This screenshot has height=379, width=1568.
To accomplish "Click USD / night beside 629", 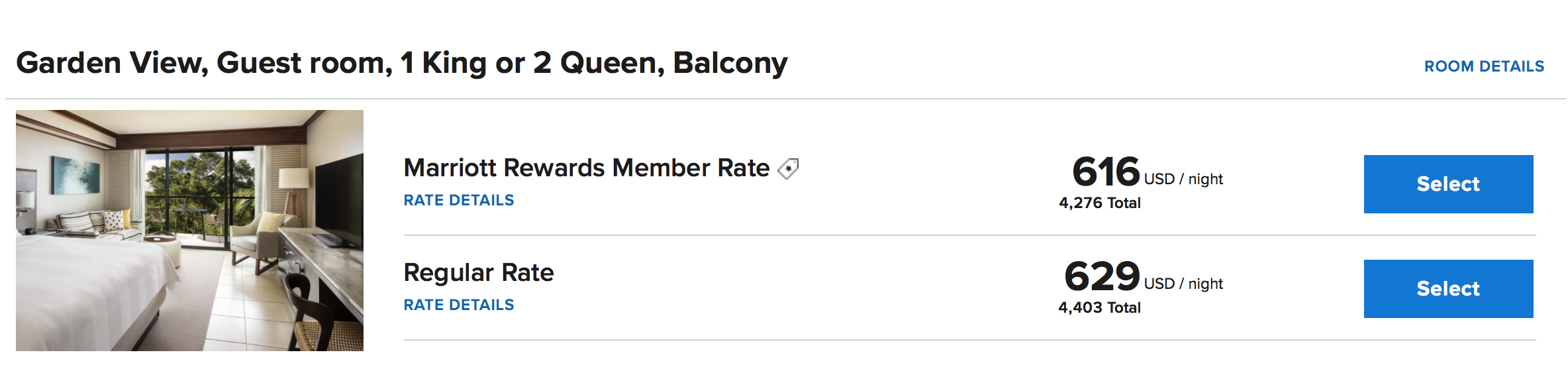I will pyautogui.click(x=1183, y=284).
